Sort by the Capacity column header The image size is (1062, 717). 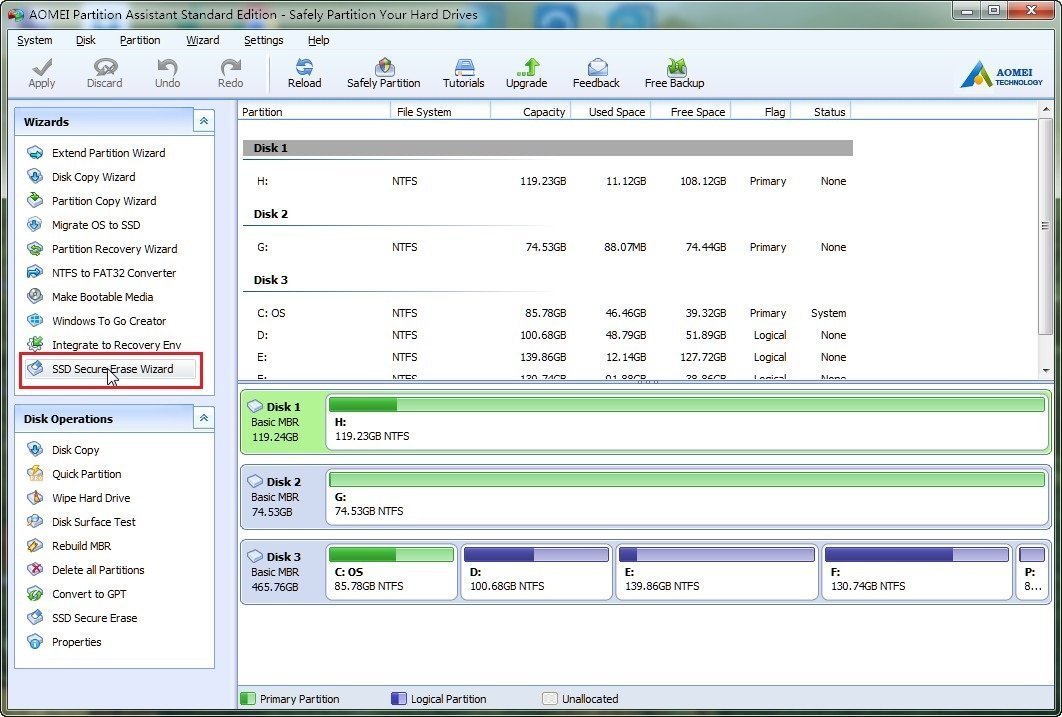tap(531, 112)
